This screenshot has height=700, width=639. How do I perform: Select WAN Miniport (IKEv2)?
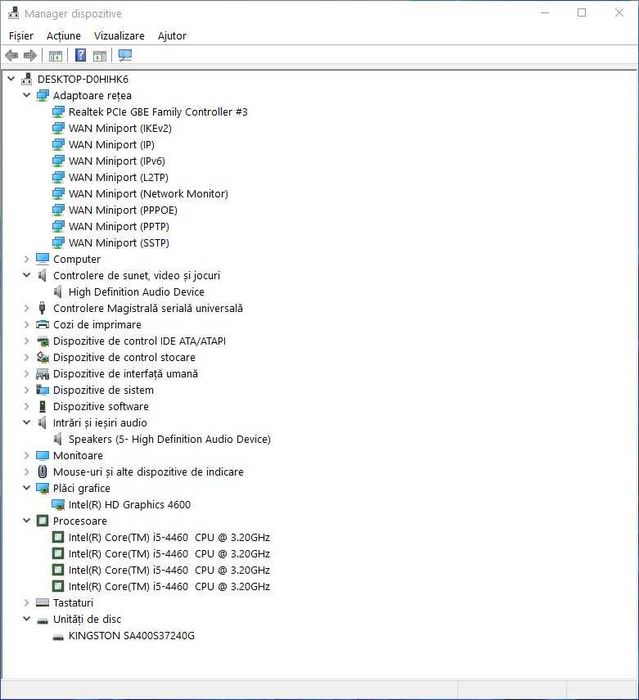(x=120, y=129)
